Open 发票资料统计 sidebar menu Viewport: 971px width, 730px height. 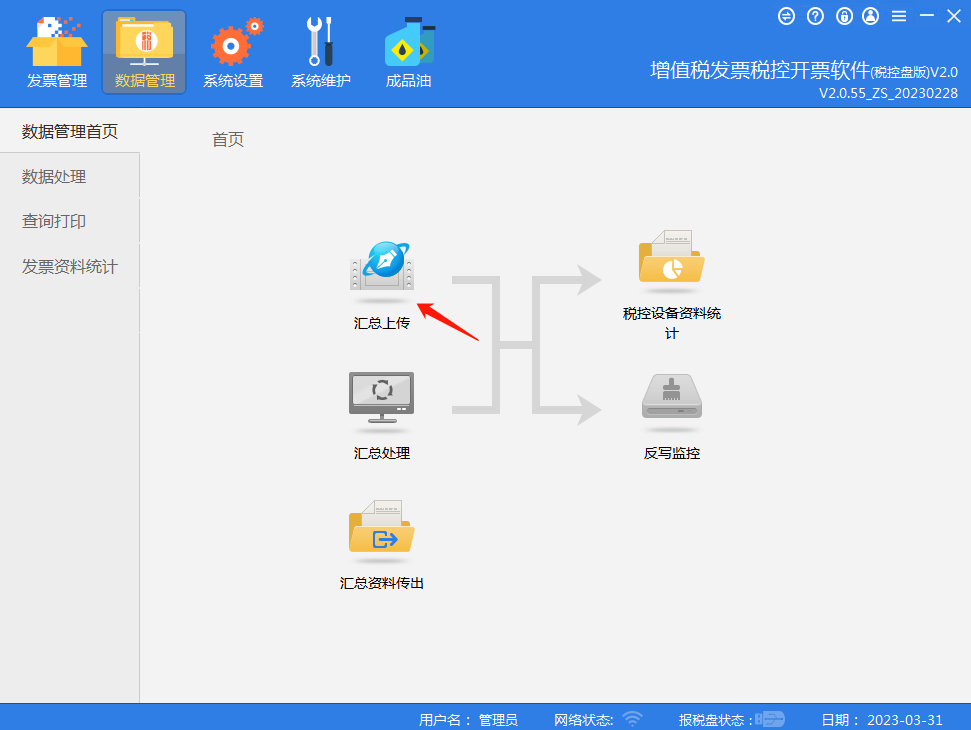(x=70, y=266)
